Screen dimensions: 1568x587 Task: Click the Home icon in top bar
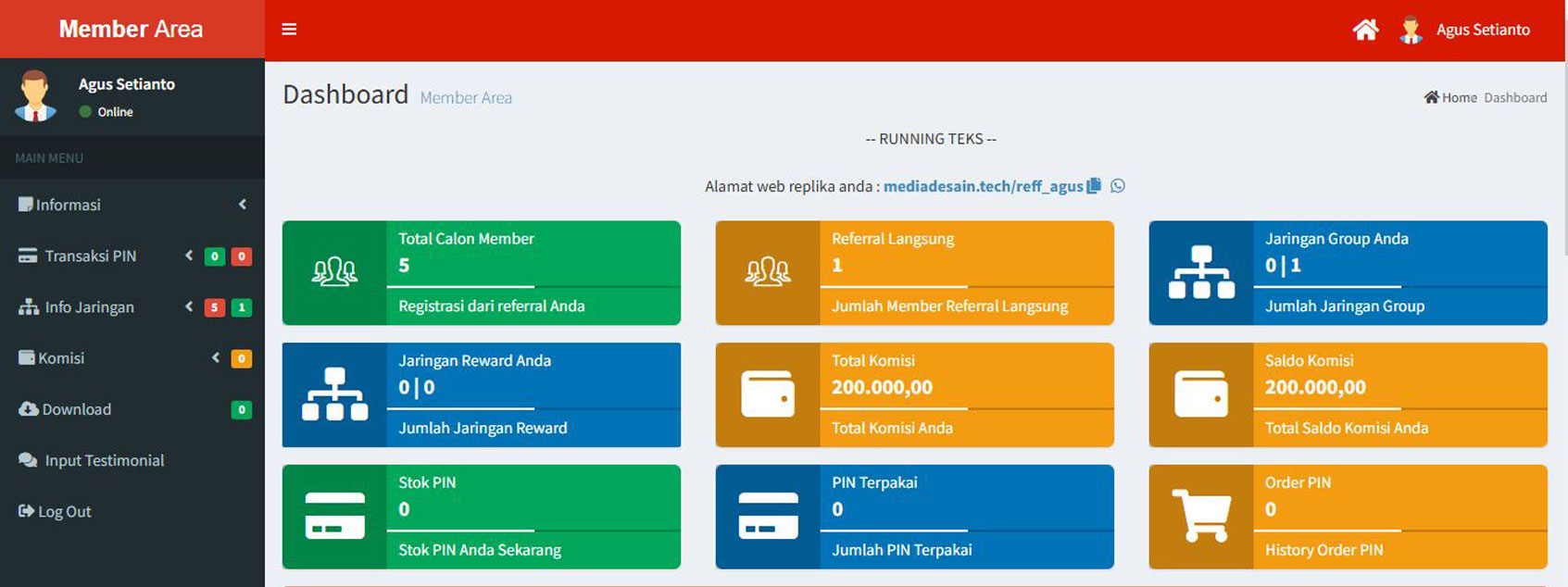point(1365,30)
